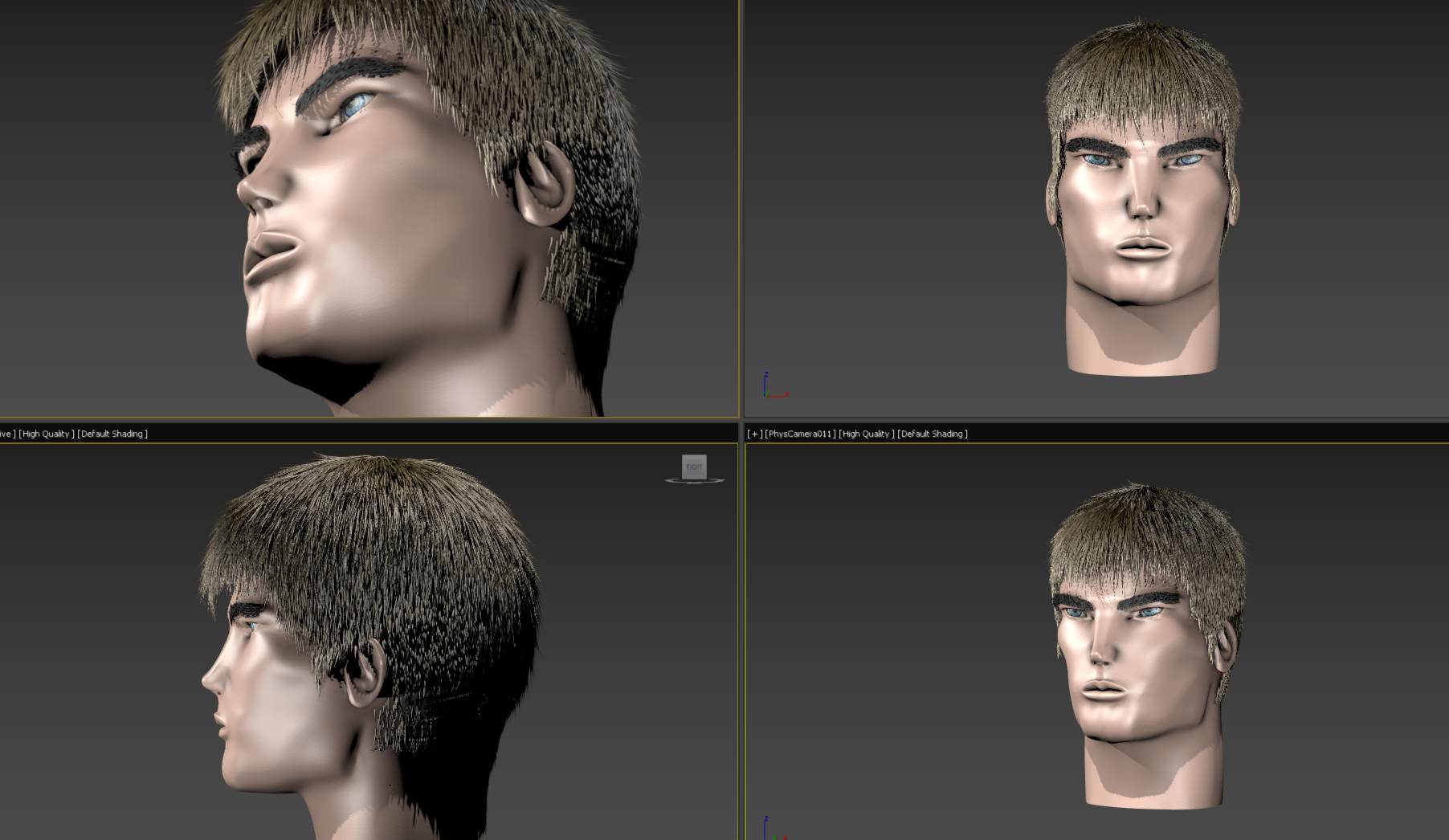
Task: Open High Quality menu of side-profile viewport
Action: click(x=47, y=434)
